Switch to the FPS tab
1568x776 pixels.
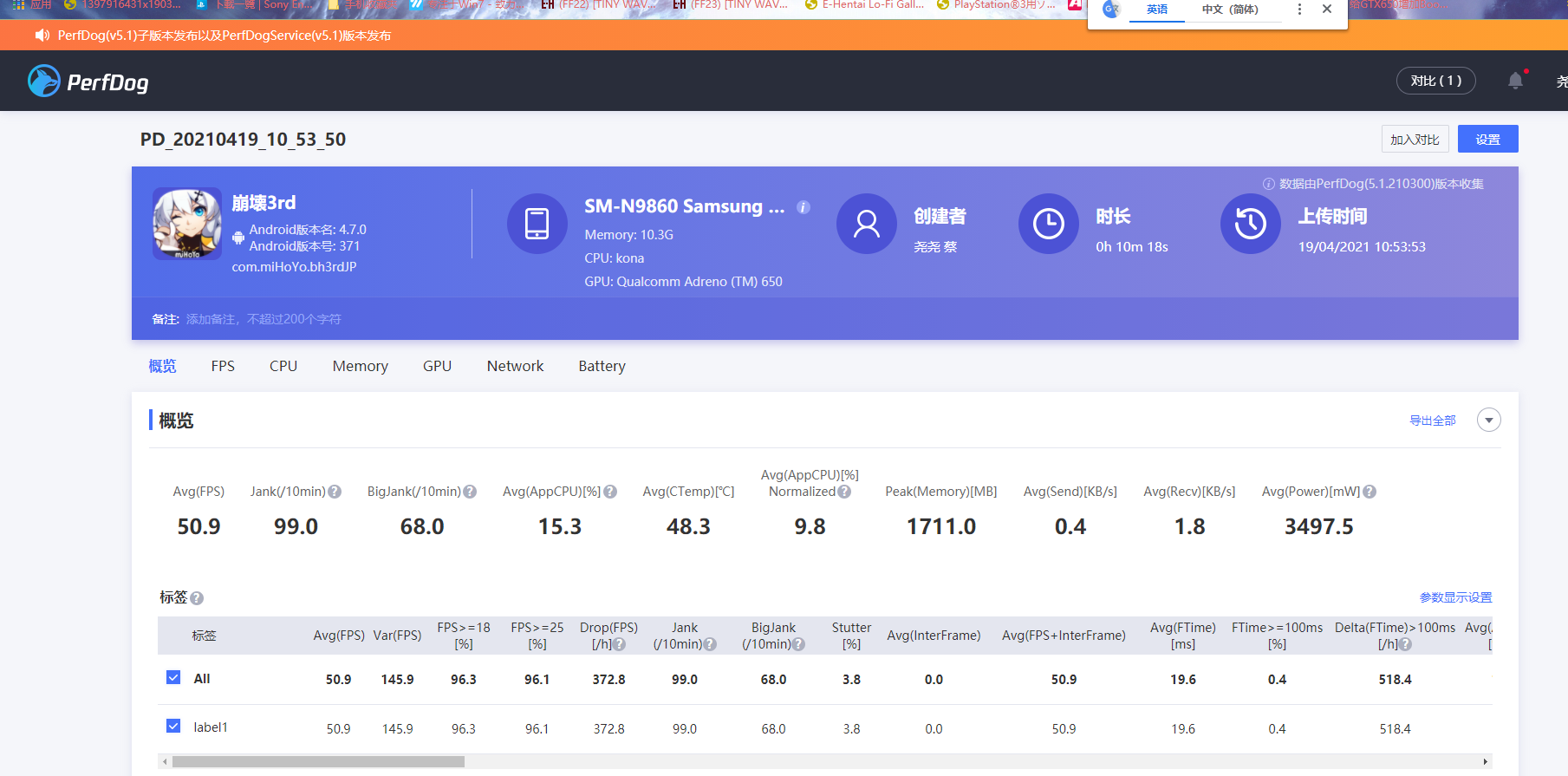(223, 366)
